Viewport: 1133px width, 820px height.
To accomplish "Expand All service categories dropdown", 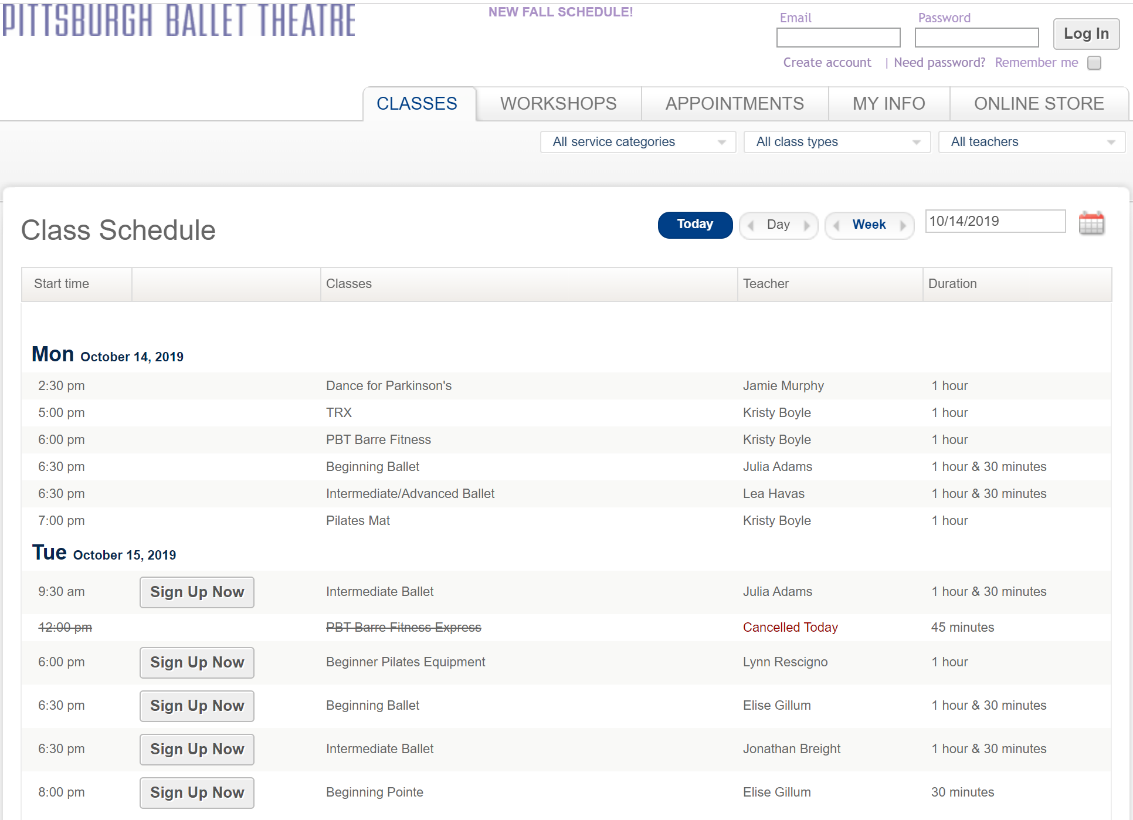I will tap(637, 142).
